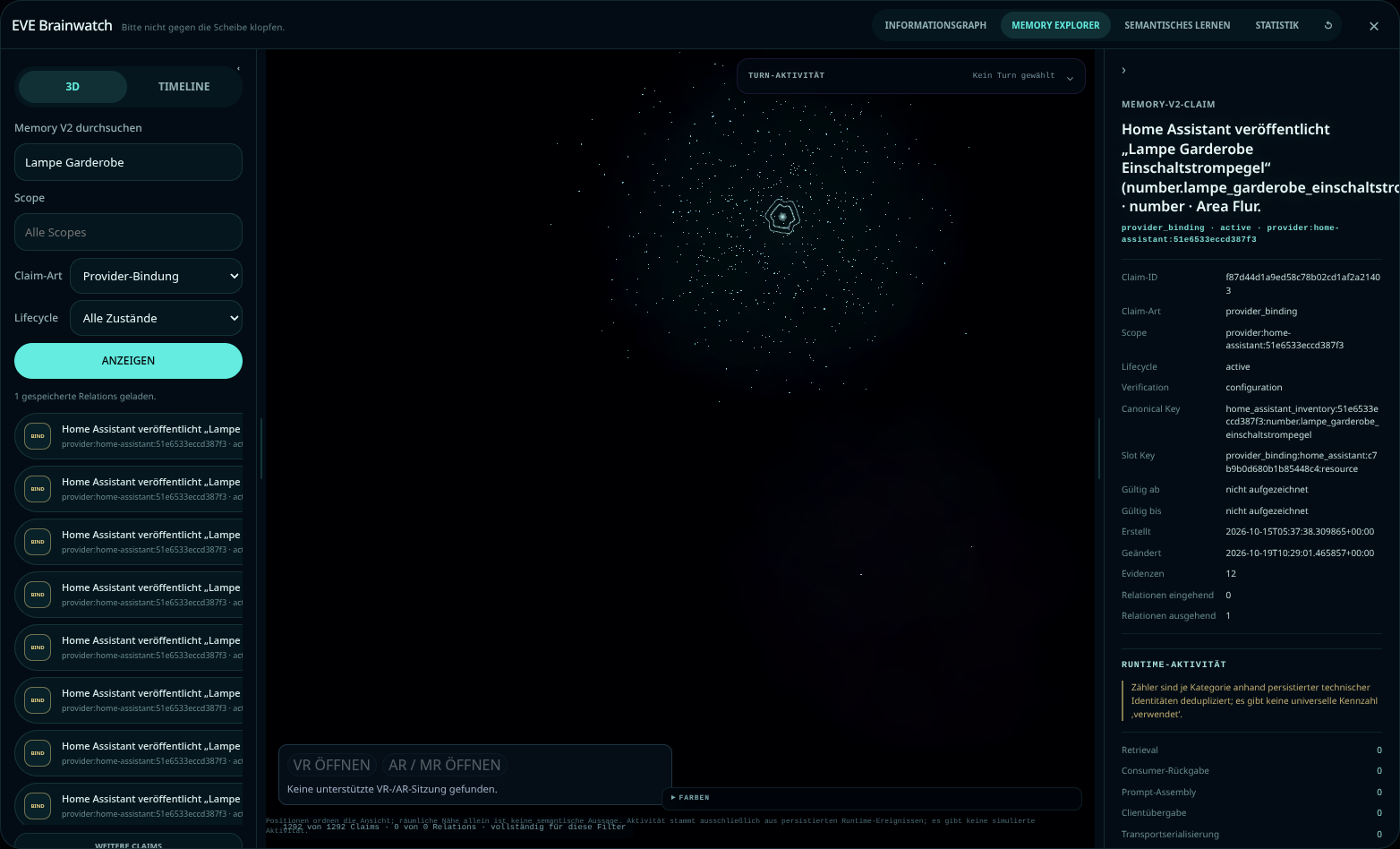Click the Geändert timestamp 2026-10-19T10:29:01
Viewport: 1400px width, 849px height.
point(1300,553)
